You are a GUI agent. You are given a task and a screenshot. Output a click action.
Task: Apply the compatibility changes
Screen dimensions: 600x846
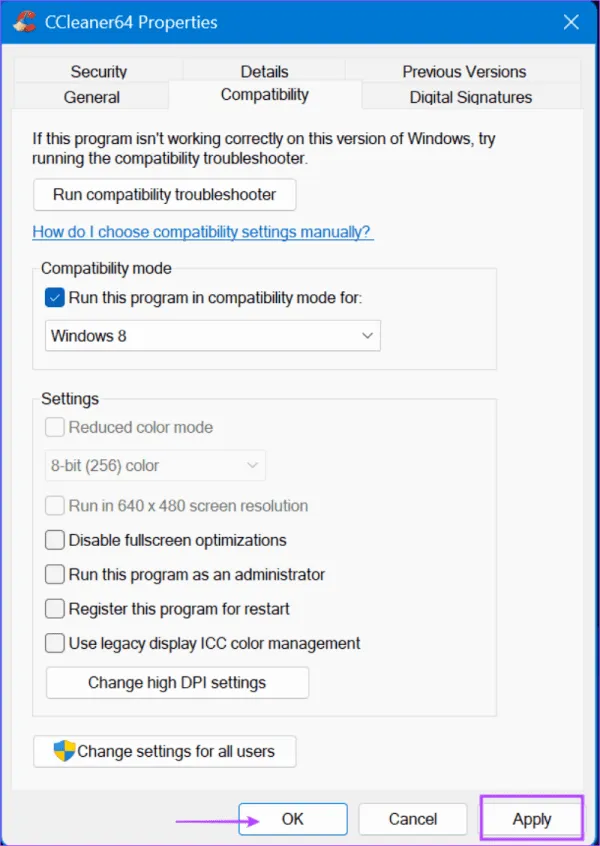coord(531,818)
